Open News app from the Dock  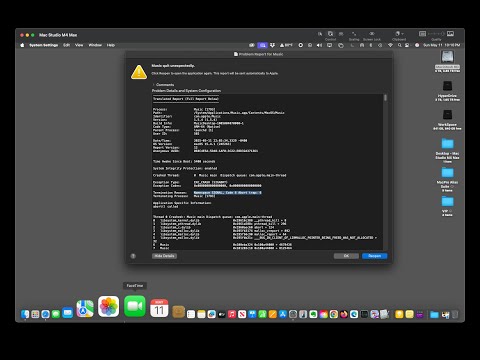pyautogui.click(x=242, y=314)
